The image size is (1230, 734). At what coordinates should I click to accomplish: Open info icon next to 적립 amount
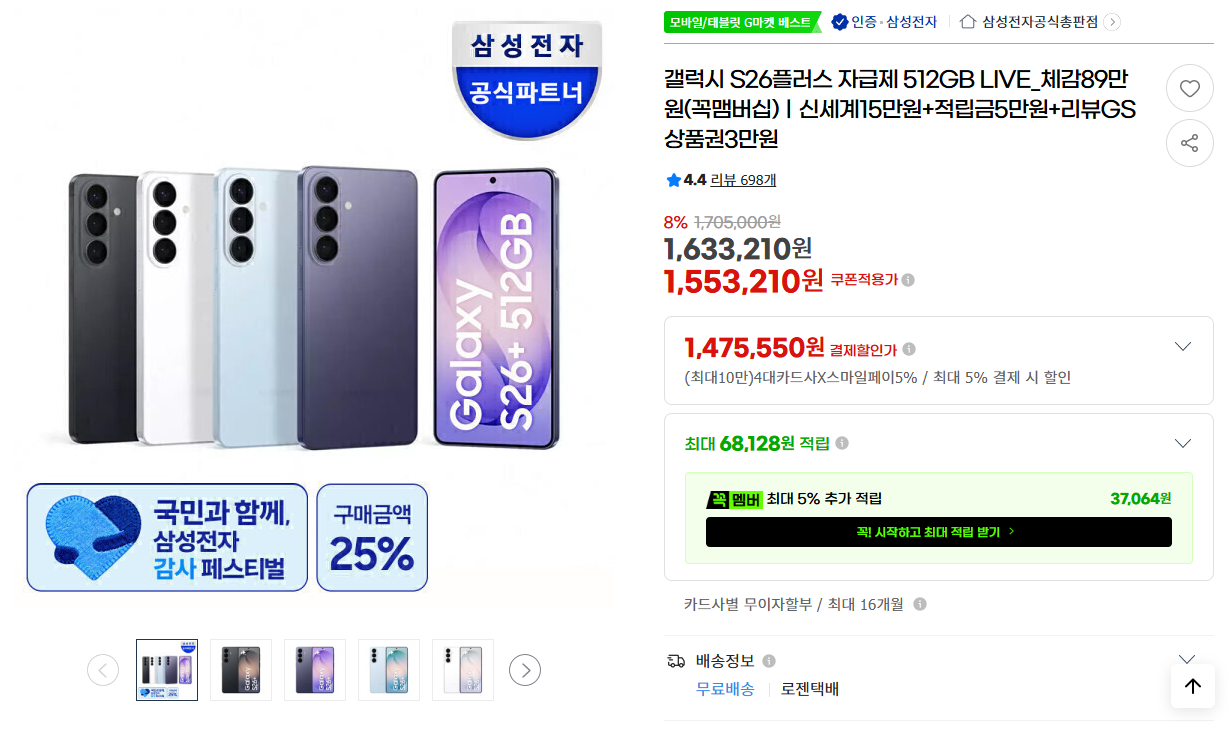843,443
